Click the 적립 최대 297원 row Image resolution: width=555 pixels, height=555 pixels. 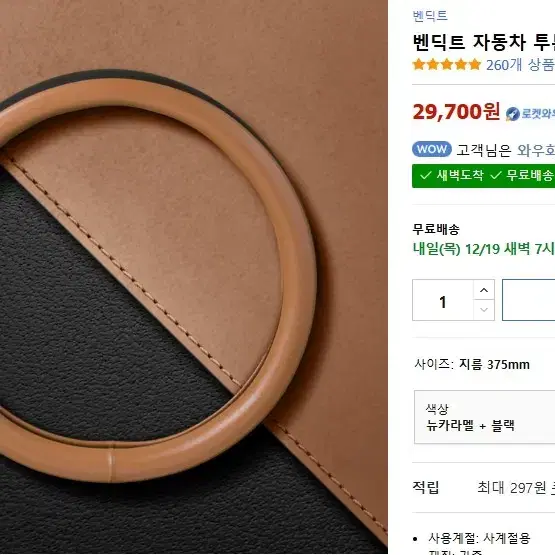click(484, 487)
